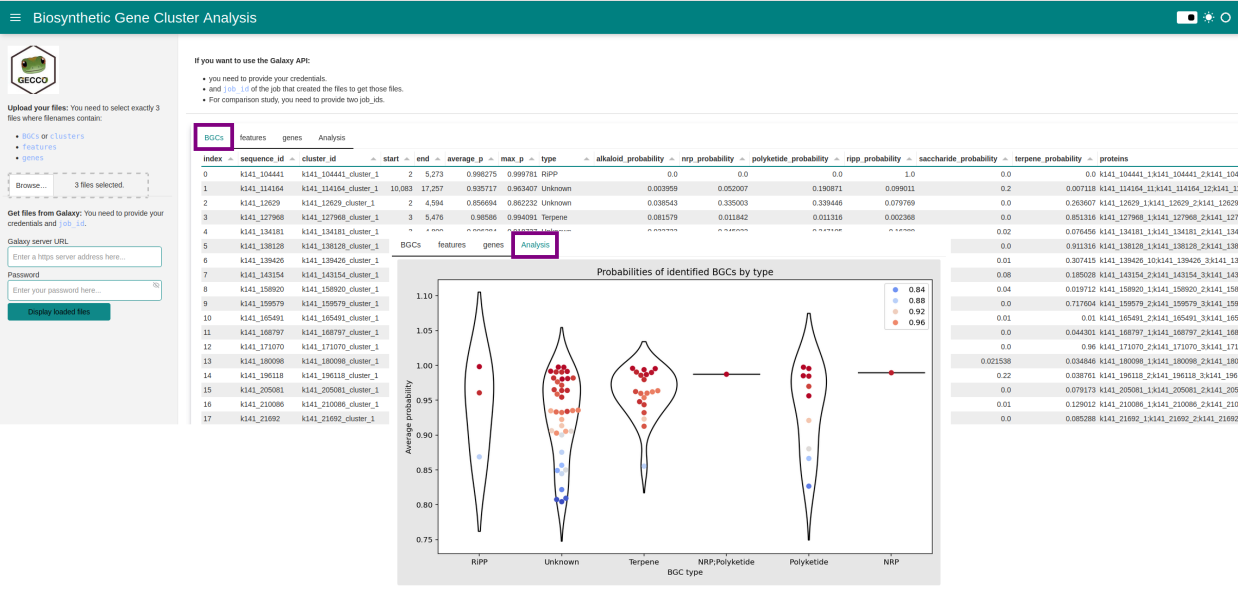The width and height of the screenshot is (1238, 594).
Task: Click the sun theme icon in the header
Action: pos(1208,18)
